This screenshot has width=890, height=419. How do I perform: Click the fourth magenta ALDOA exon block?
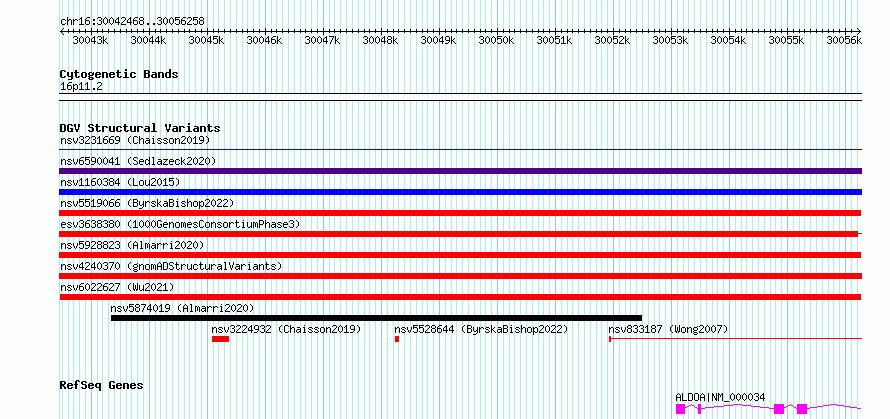tap(802, 409)
